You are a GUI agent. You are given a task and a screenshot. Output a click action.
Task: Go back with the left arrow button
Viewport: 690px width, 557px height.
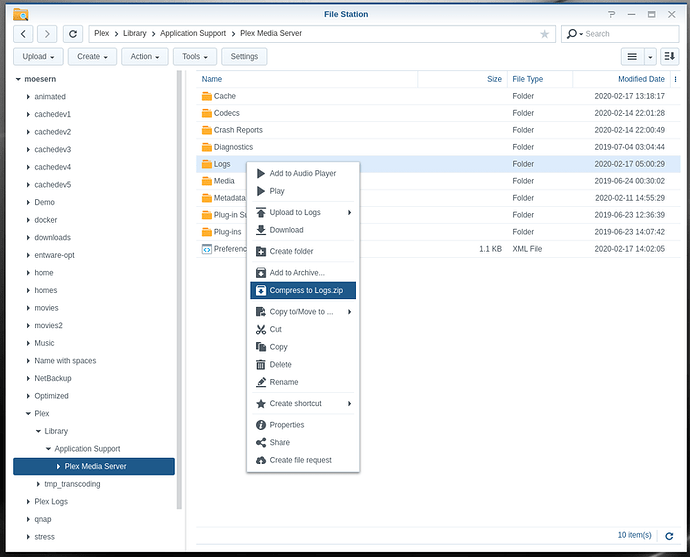(23, 34)
